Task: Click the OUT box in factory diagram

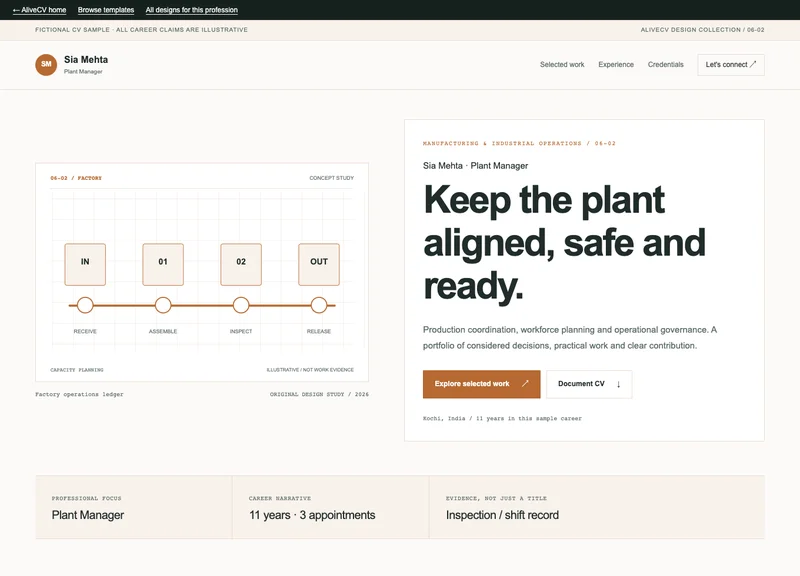Action: point(319,264)
